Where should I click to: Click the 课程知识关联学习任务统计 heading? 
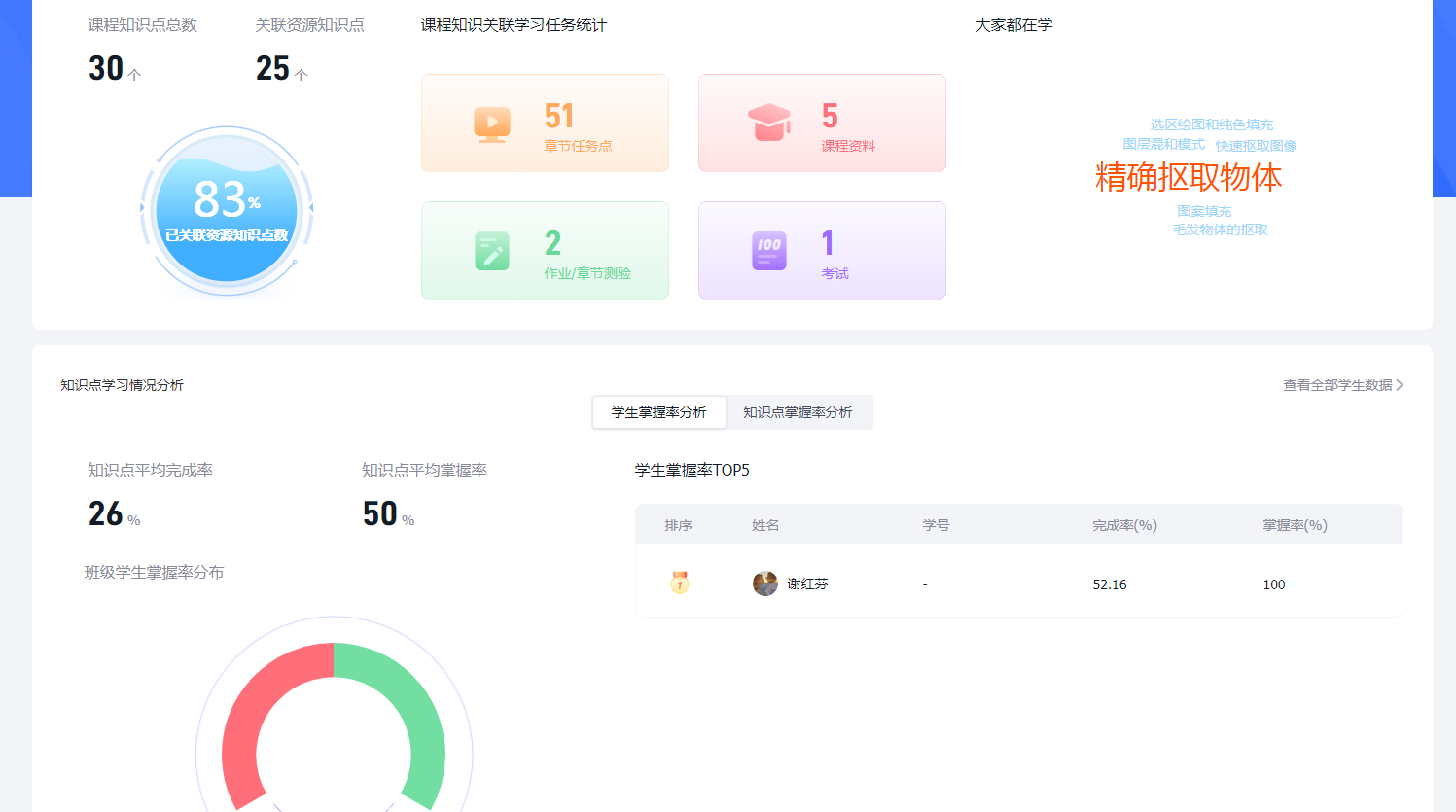pos(514,24)
